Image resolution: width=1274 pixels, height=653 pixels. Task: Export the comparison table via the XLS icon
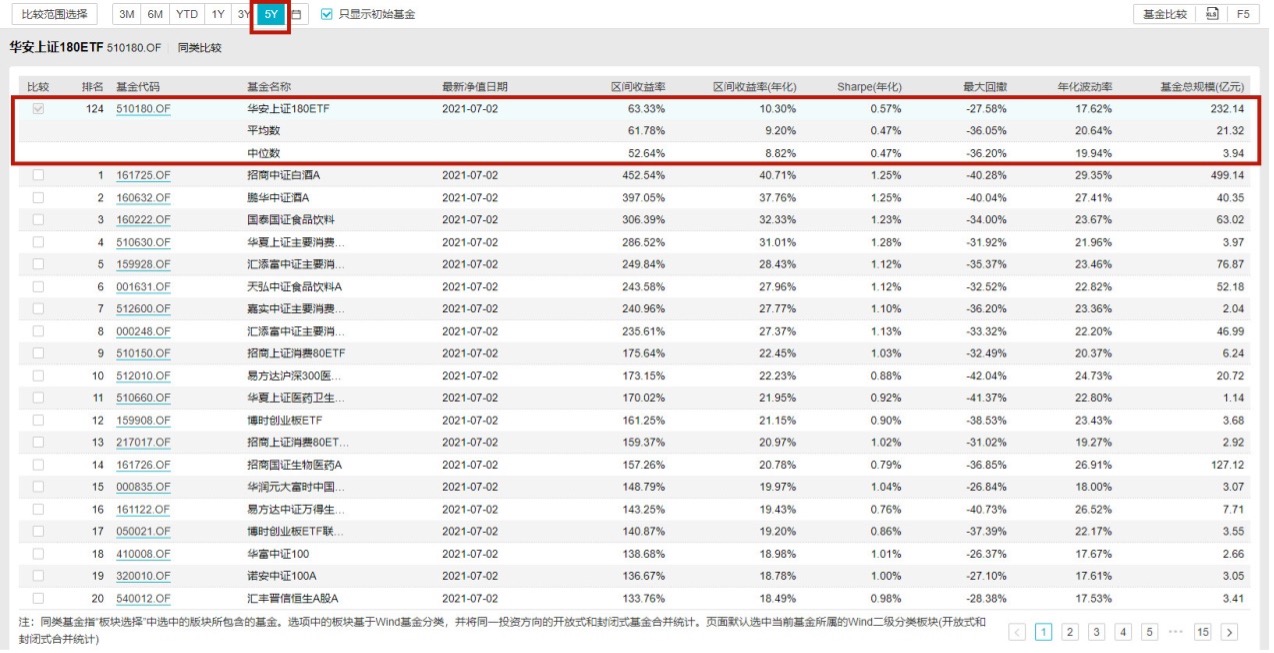pos(1212,13)
